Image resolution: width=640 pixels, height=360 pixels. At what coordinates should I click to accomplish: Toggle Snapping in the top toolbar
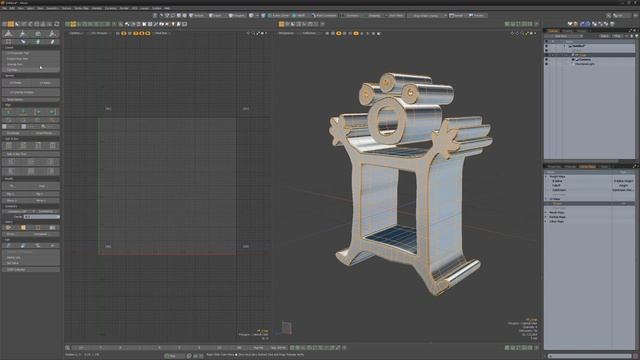coord(374,16)
